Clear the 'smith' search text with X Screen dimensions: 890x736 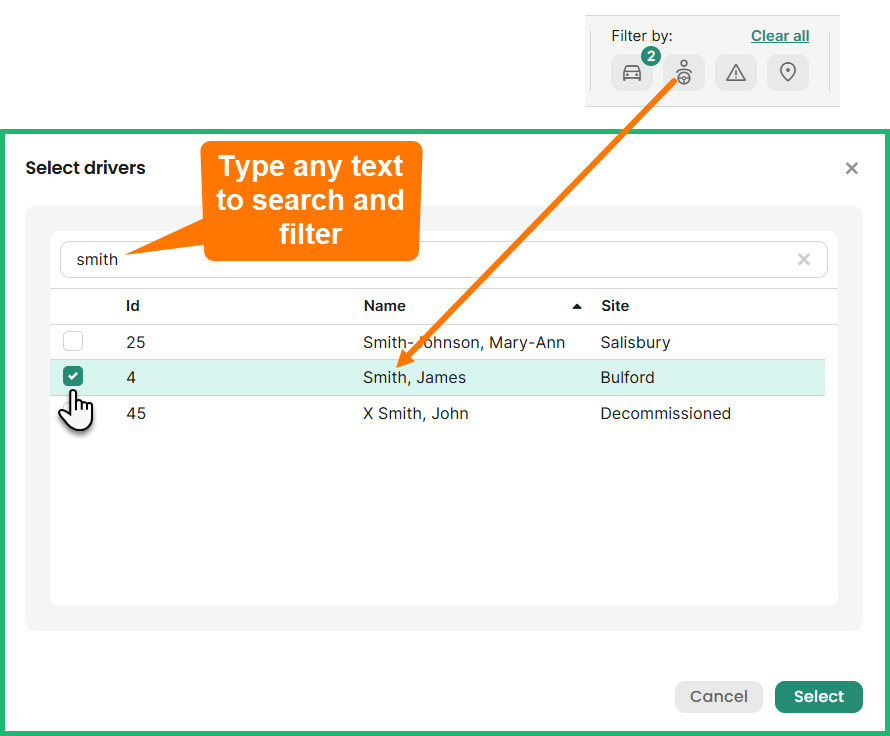pos(804,259)
